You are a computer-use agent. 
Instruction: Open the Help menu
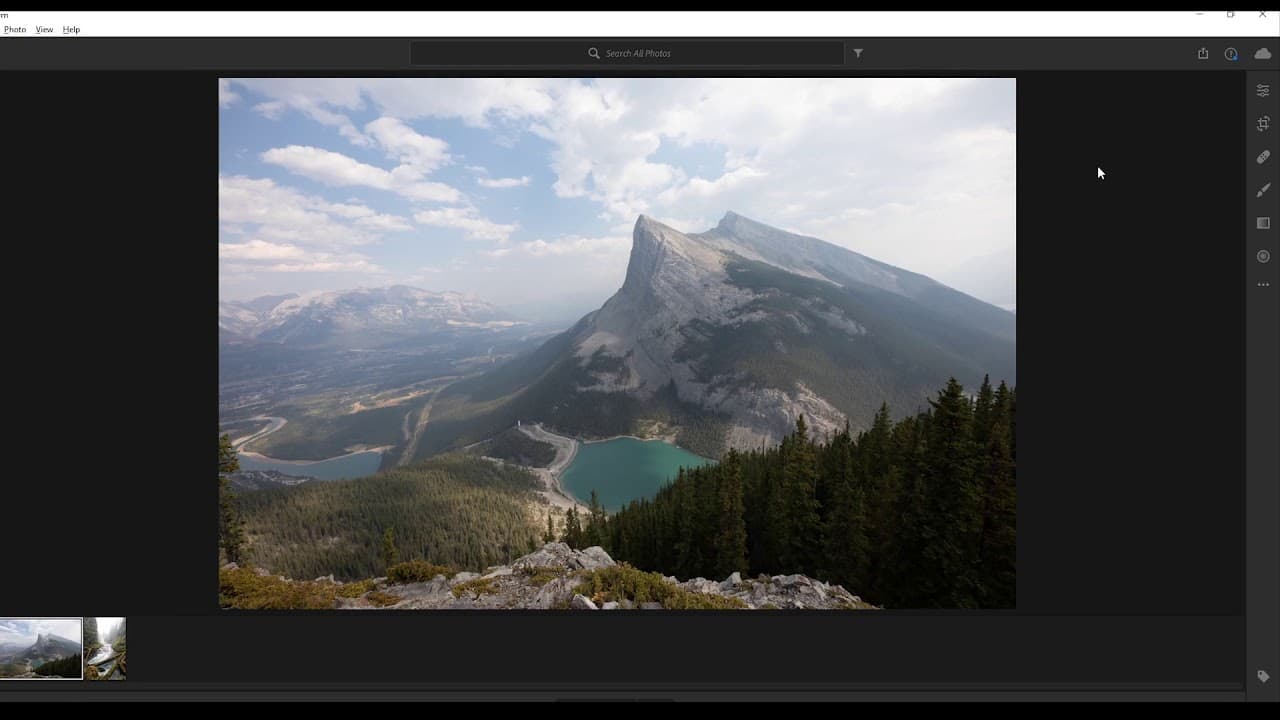pyautogui.click(x=70, y=29)
